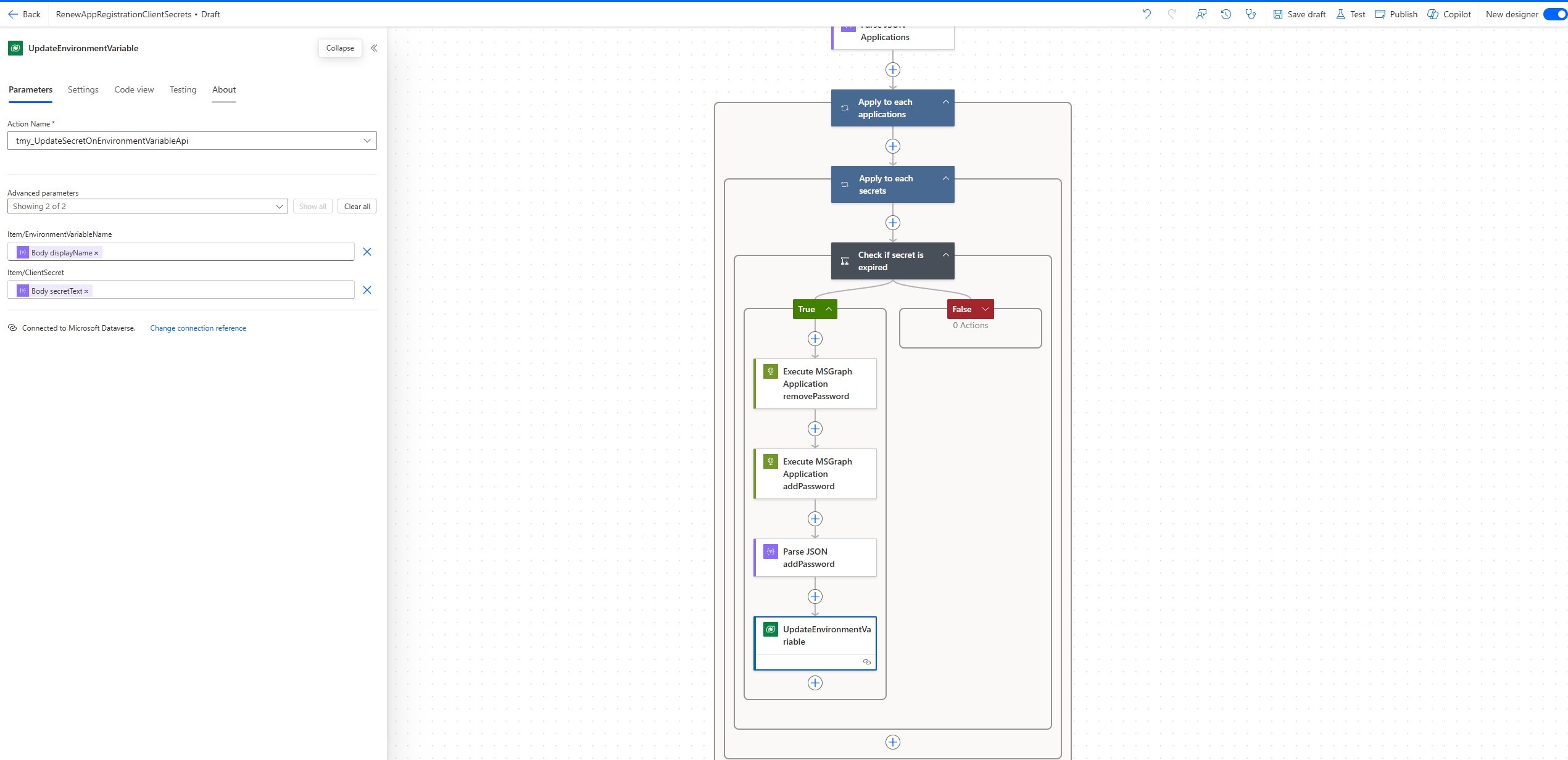Click the connection link icon on UpdateEnvironmentVariable card
The image size is (1568, 760).
(867, 662)
